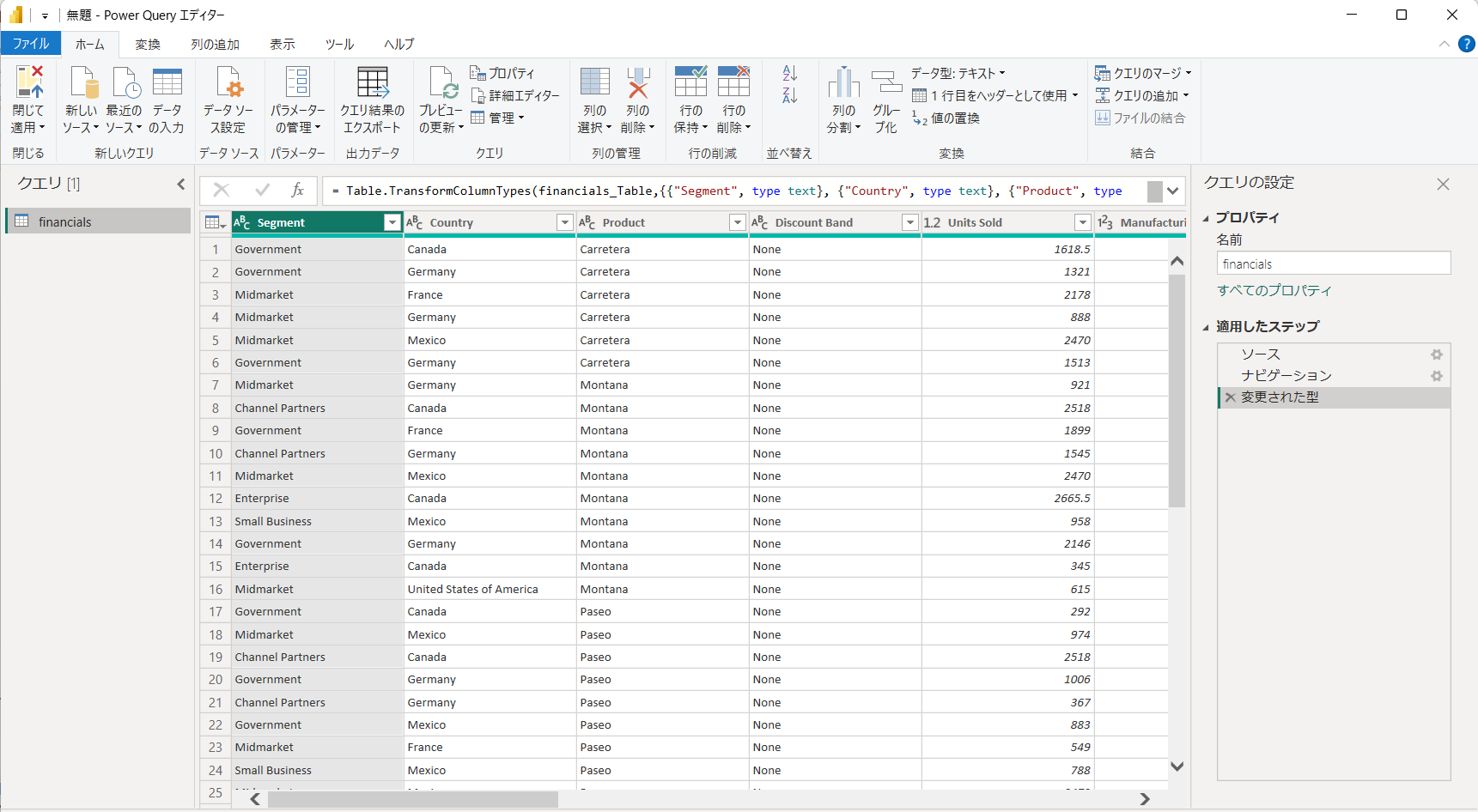Switch to the 列の追加 tab
The height and width of the screenshot is (812, 1478).
tap(216, 44)
